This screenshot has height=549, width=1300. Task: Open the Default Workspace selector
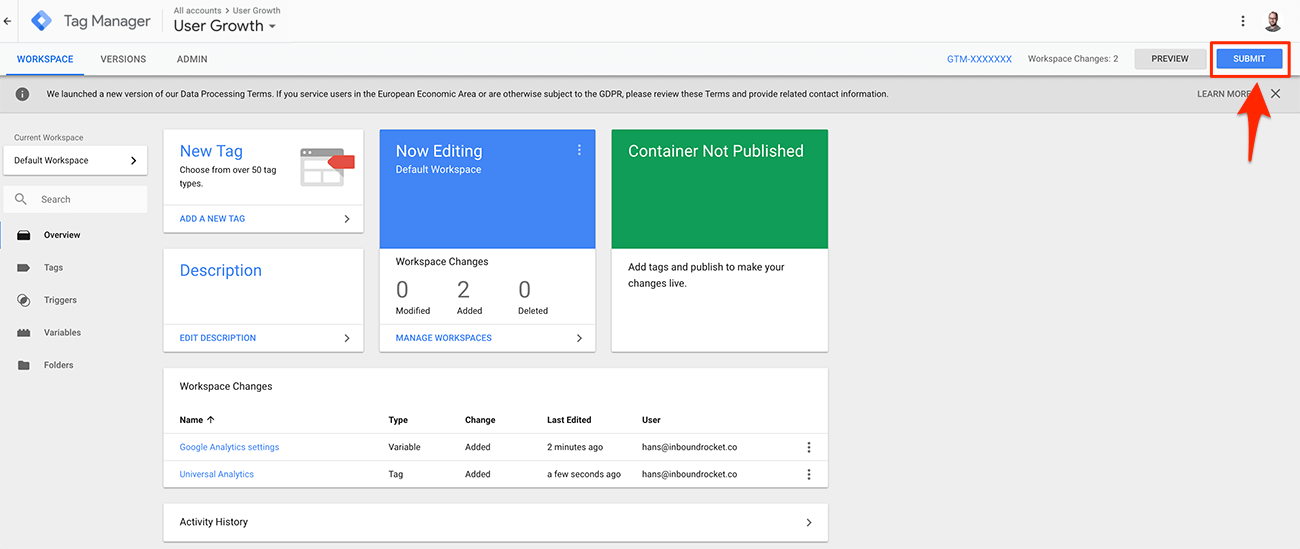click(x=75, y=160)
